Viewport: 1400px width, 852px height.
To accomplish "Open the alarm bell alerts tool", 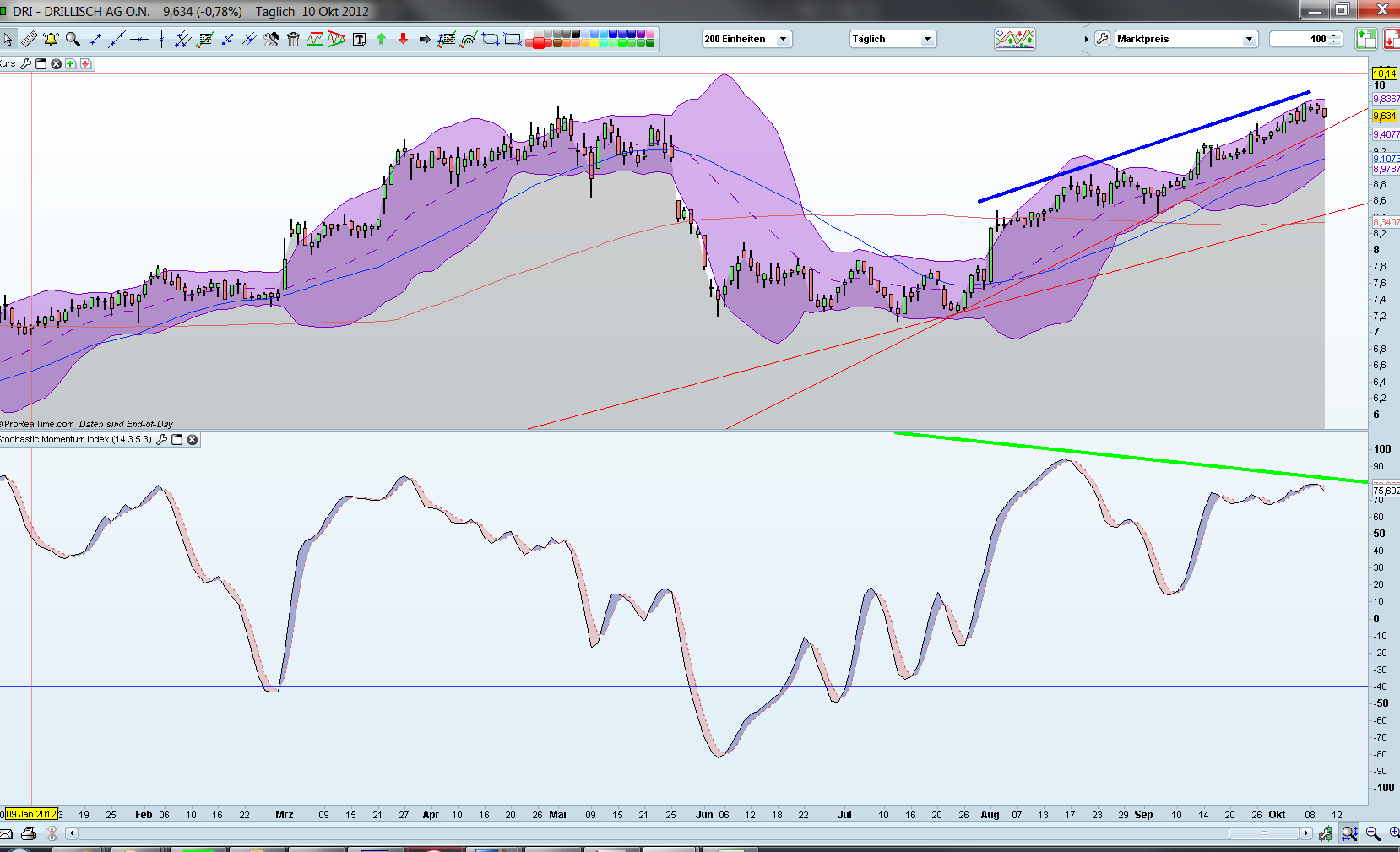I will coord(51,39).
